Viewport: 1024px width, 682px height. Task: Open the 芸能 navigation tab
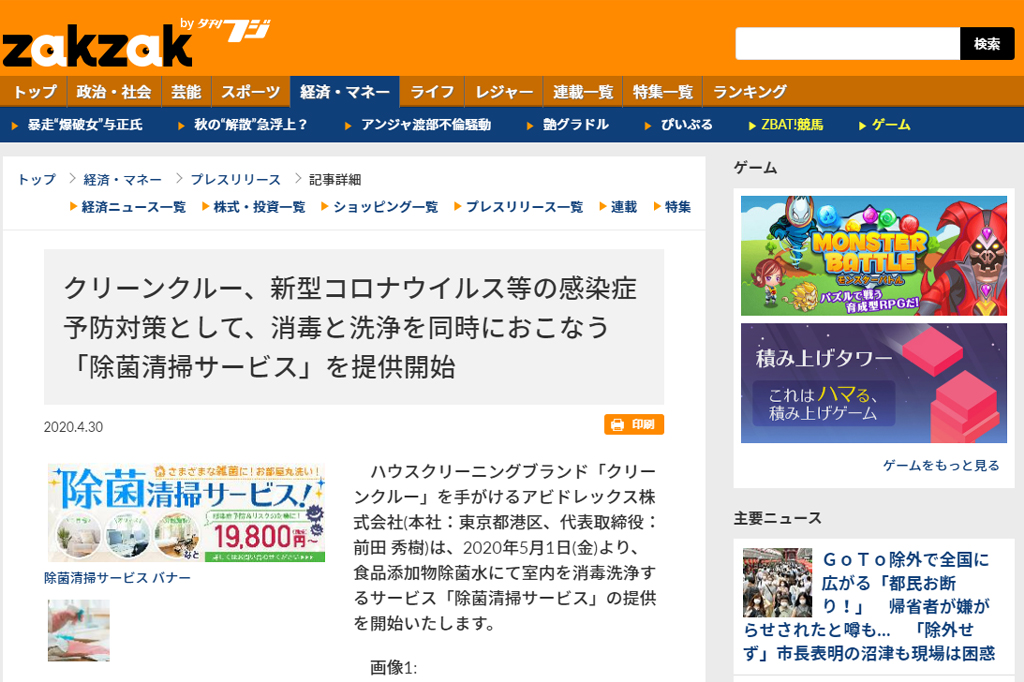pyautogui.click(x=186, y=92)
